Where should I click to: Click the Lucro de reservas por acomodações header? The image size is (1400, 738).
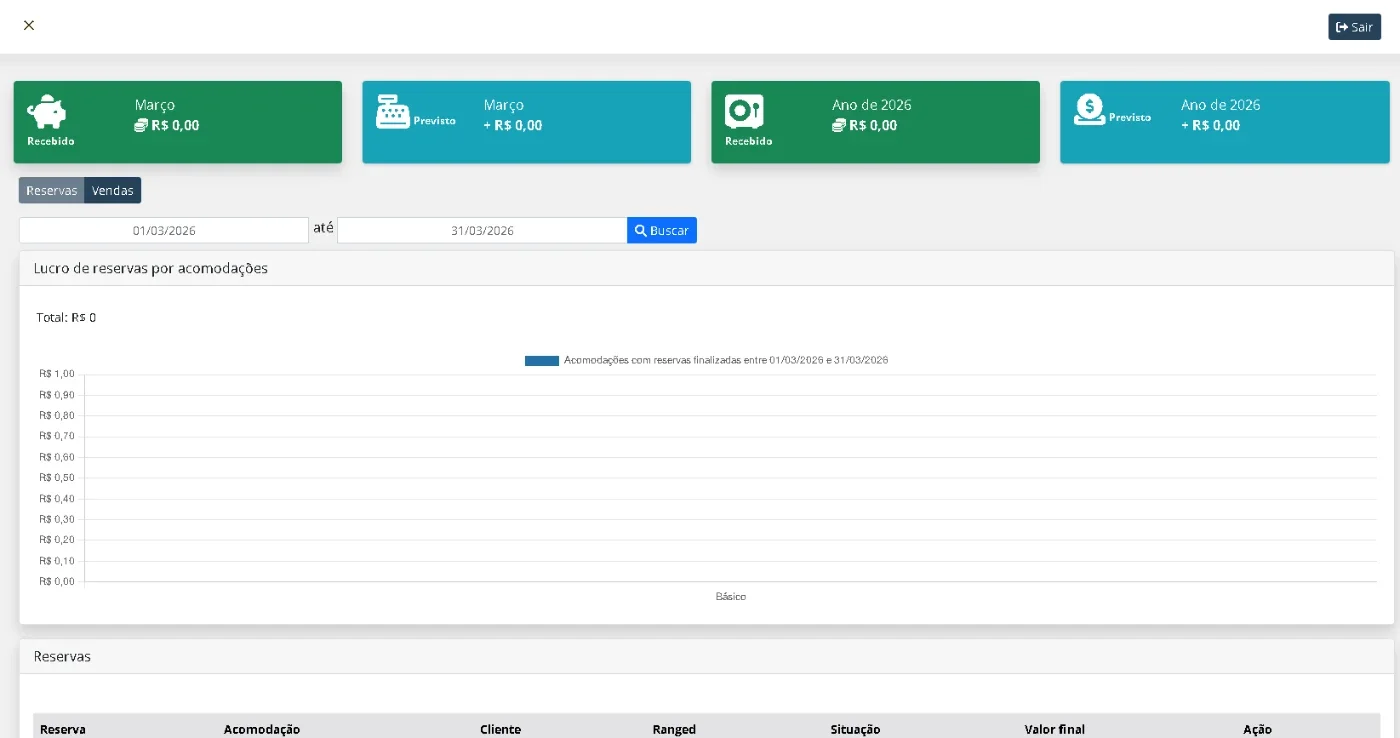point(706,268)
